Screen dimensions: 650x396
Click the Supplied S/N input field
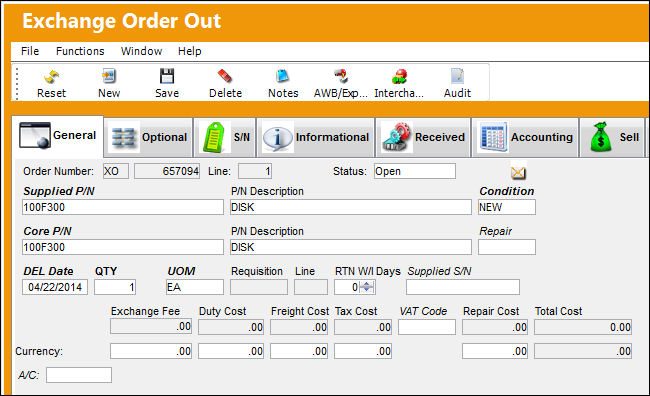[463, 287]
